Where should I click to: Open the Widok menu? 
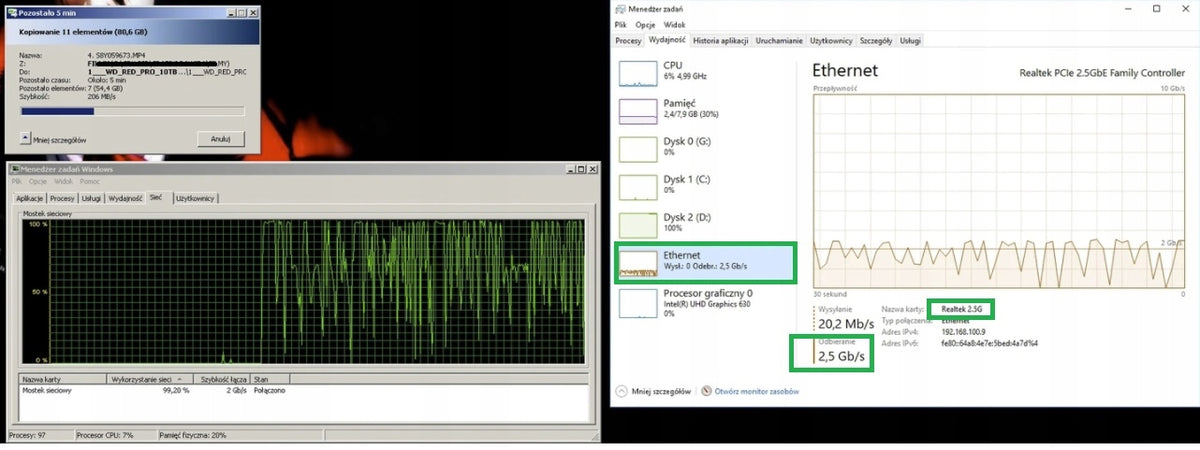point(674,22)
